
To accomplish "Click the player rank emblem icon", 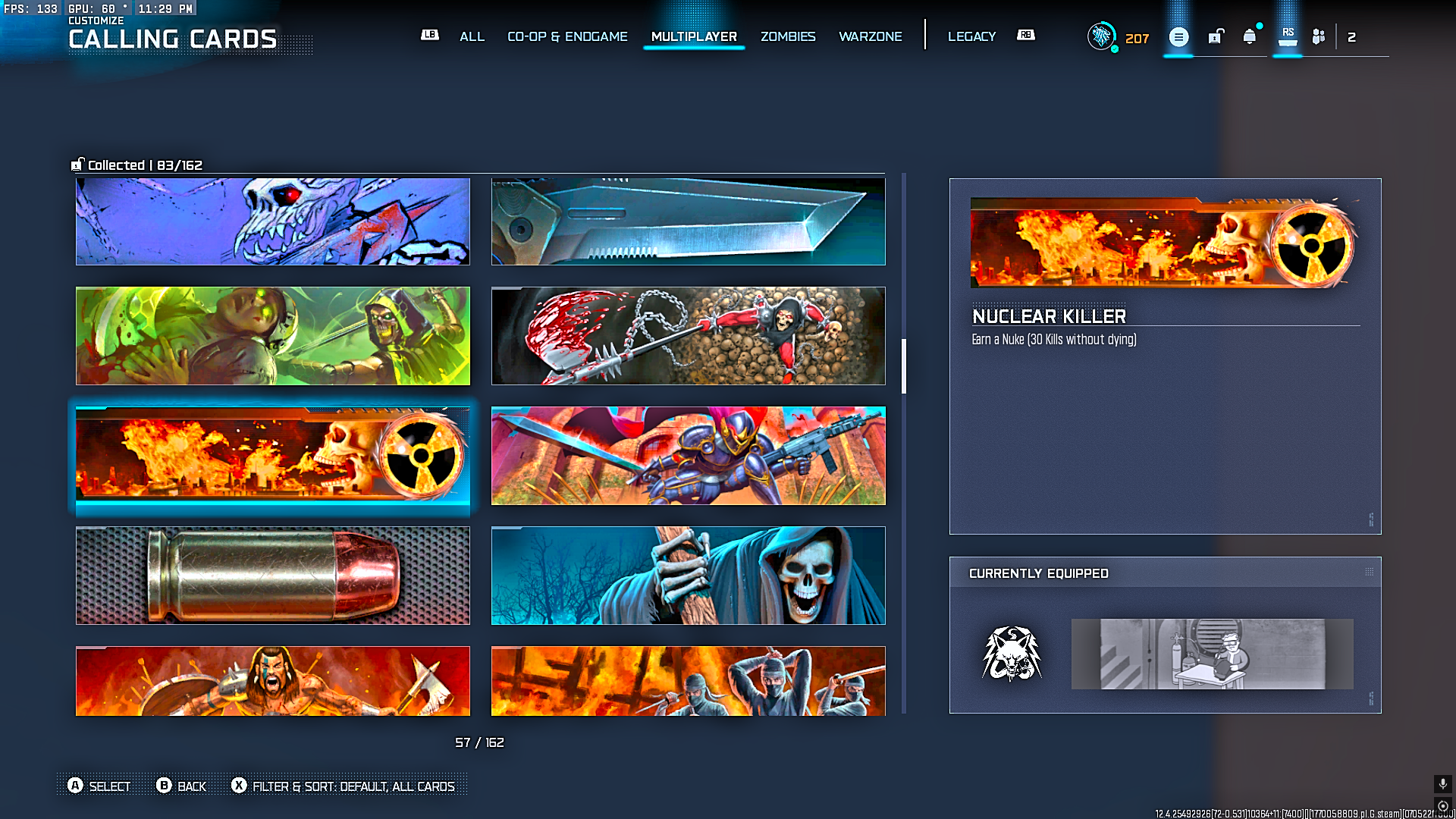I will [1101, 36].
